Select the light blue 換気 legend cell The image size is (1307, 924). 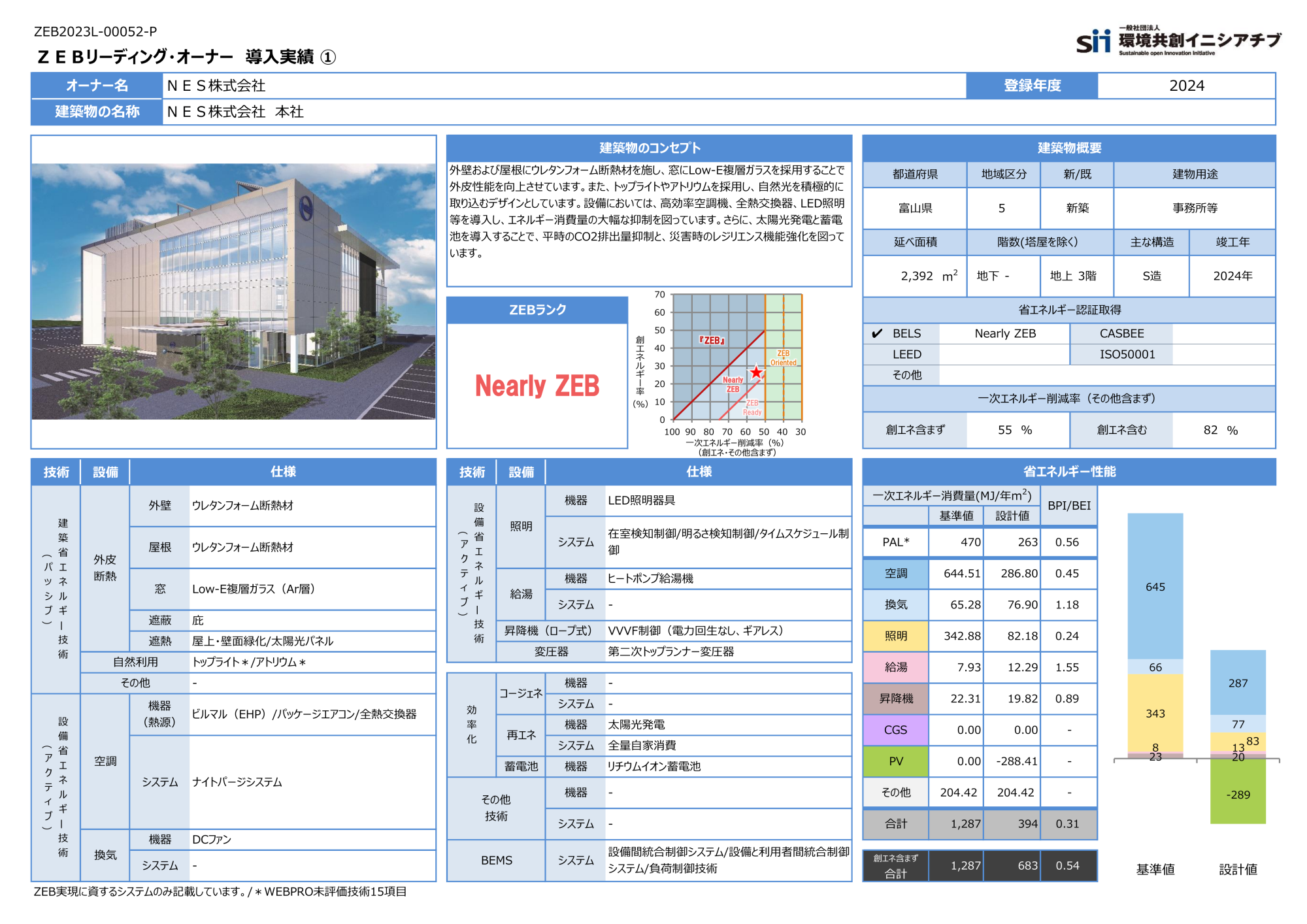(895, 605)
